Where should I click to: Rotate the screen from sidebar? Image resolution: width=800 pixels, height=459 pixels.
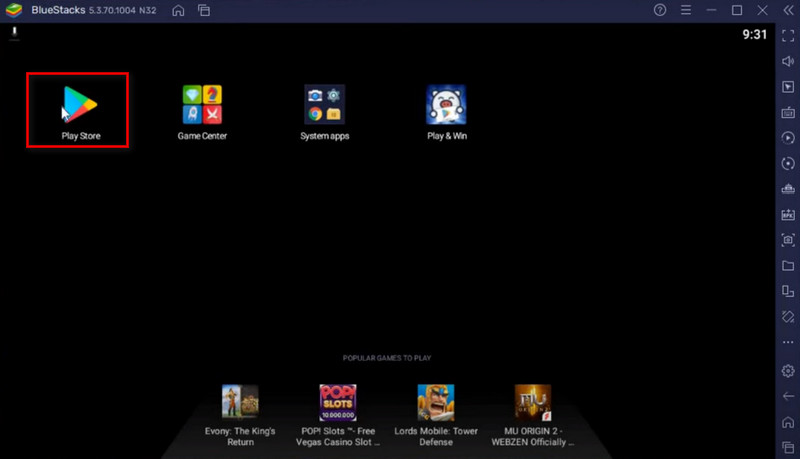coord(788,291)
